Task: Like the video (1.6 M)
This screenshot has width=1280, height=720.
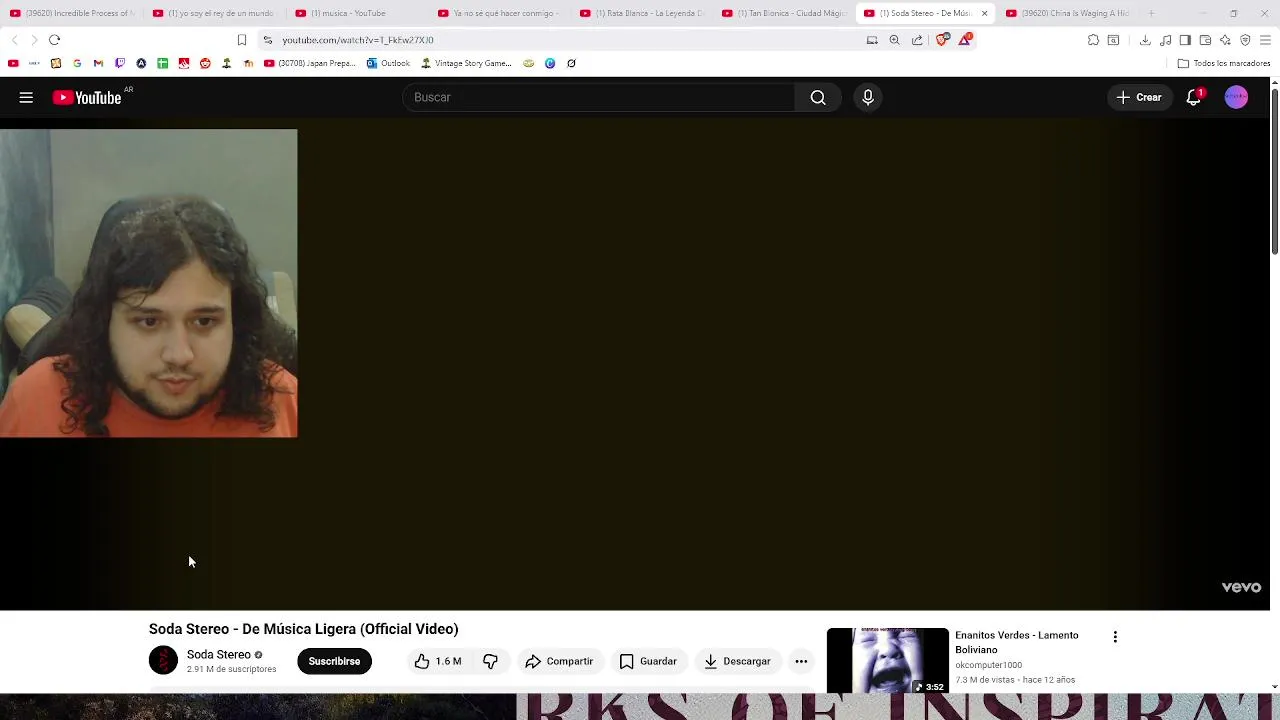Action: click(439, 661)
